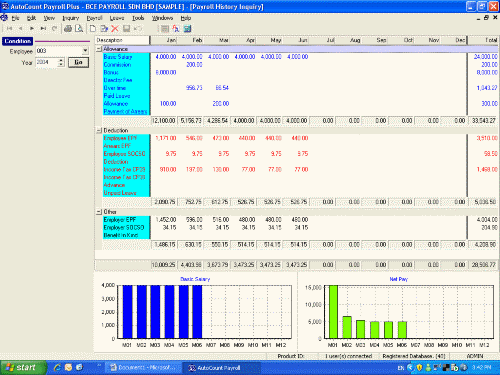The height and width of the screenshot is (375, 500).
Task: Open the File menu
Action: (x=15, y=18)
